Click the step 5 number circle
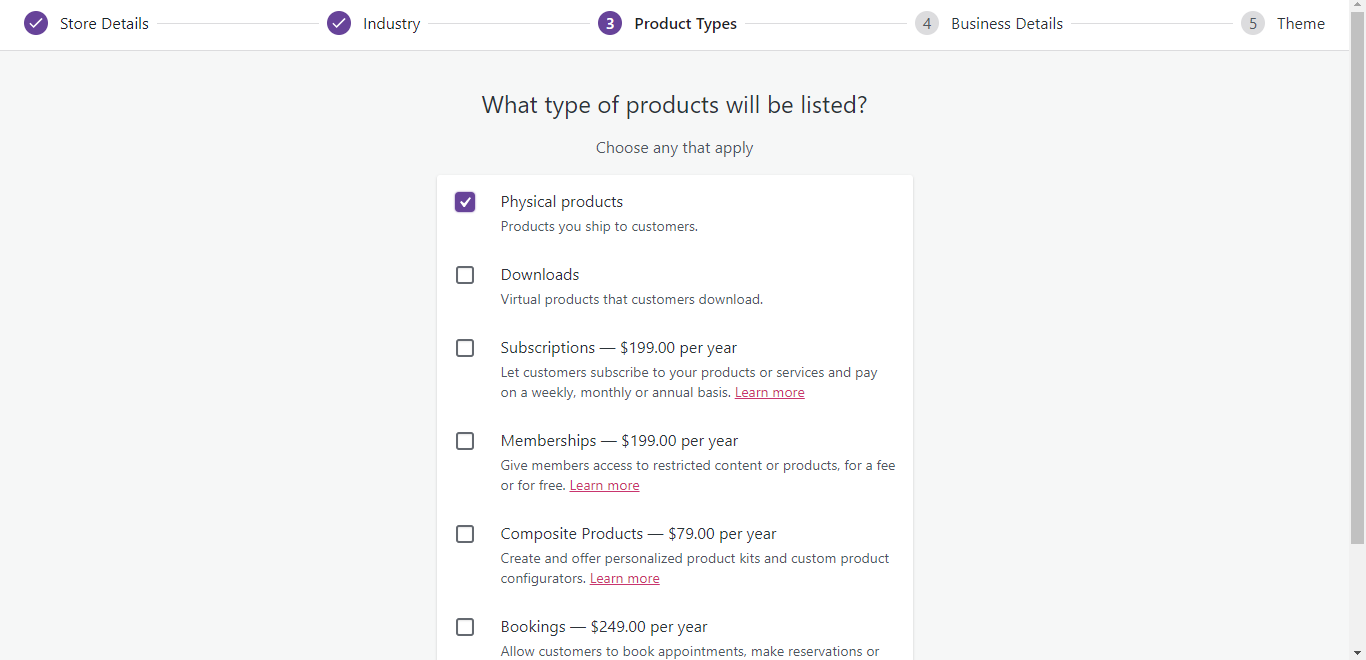1366x660 pixels. (x=1253, y=23)
